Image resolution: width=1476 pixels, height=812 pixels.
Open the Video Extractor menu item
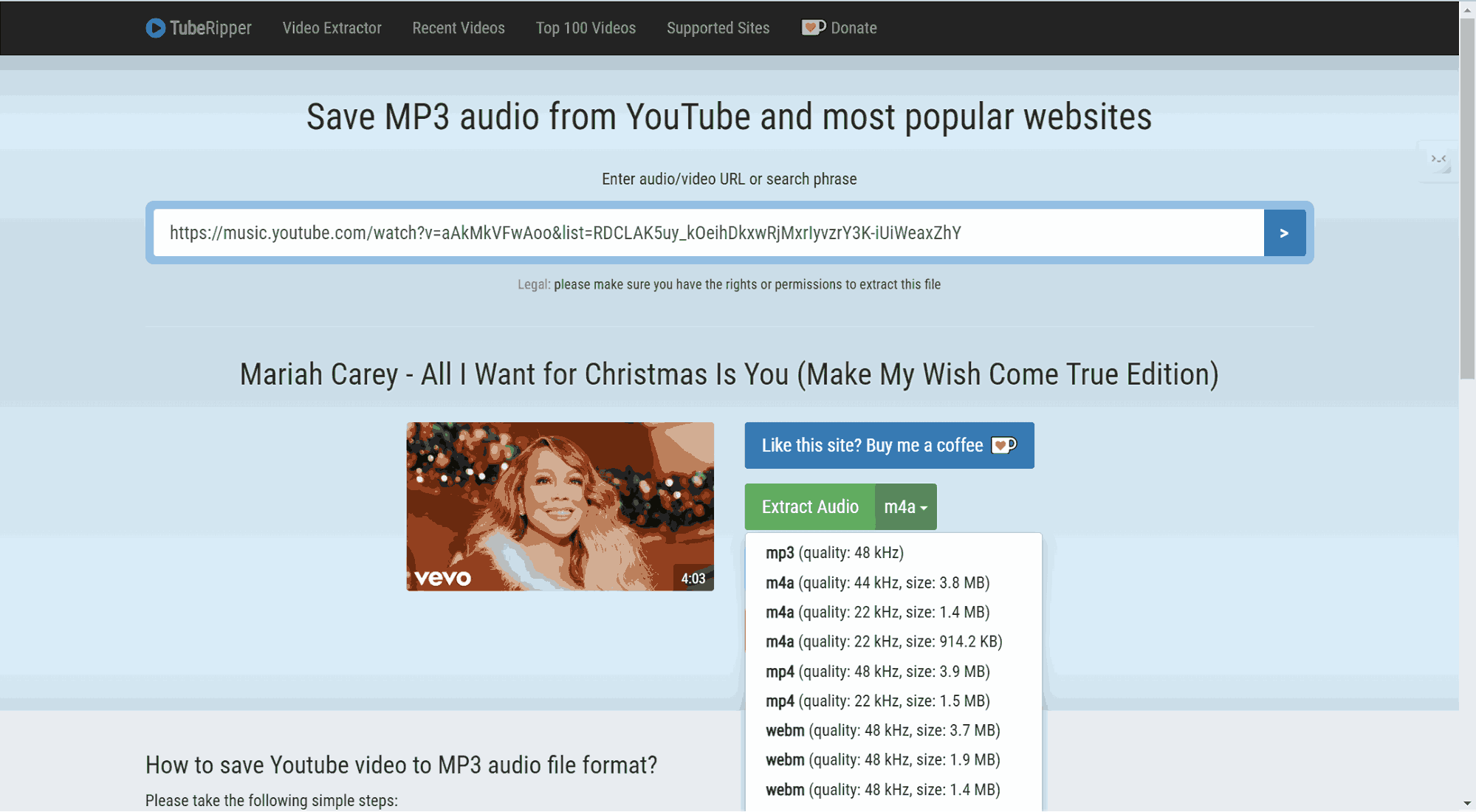coord(331,27)
